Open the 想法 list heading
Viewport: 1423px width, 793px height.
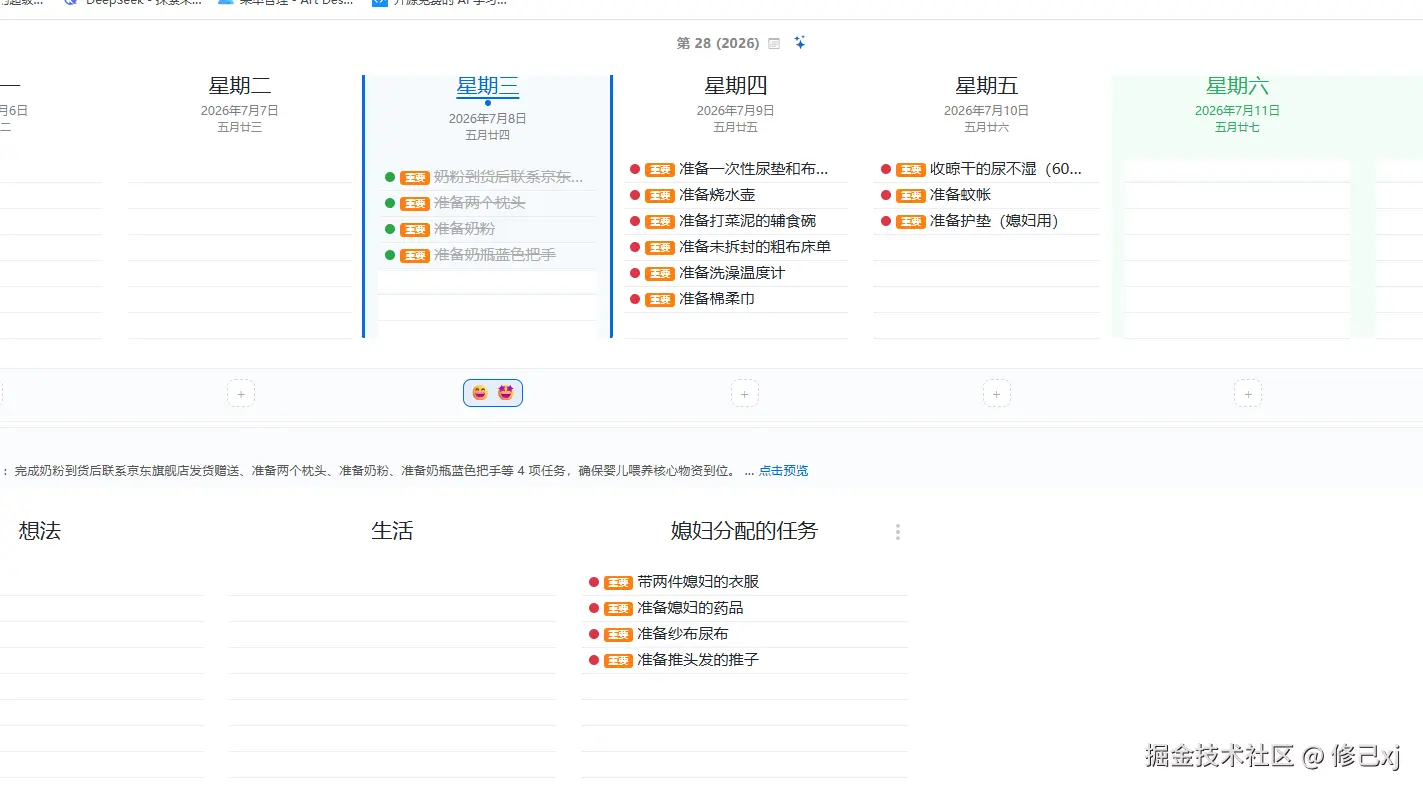pos(40,531)
